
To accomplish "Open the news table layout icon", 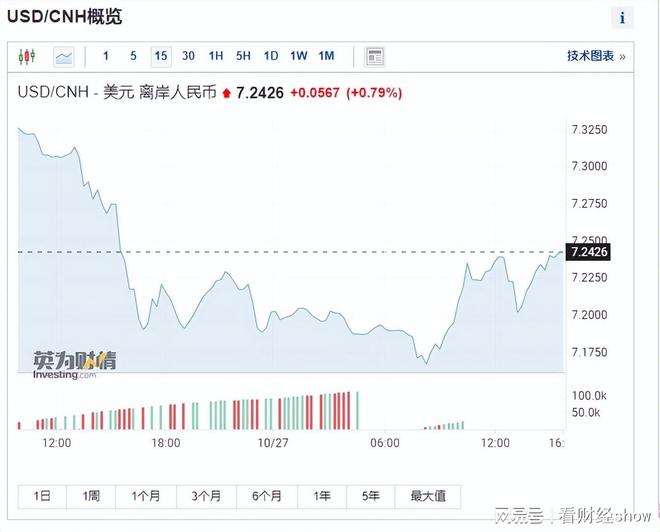I will [x=375, y=57].
